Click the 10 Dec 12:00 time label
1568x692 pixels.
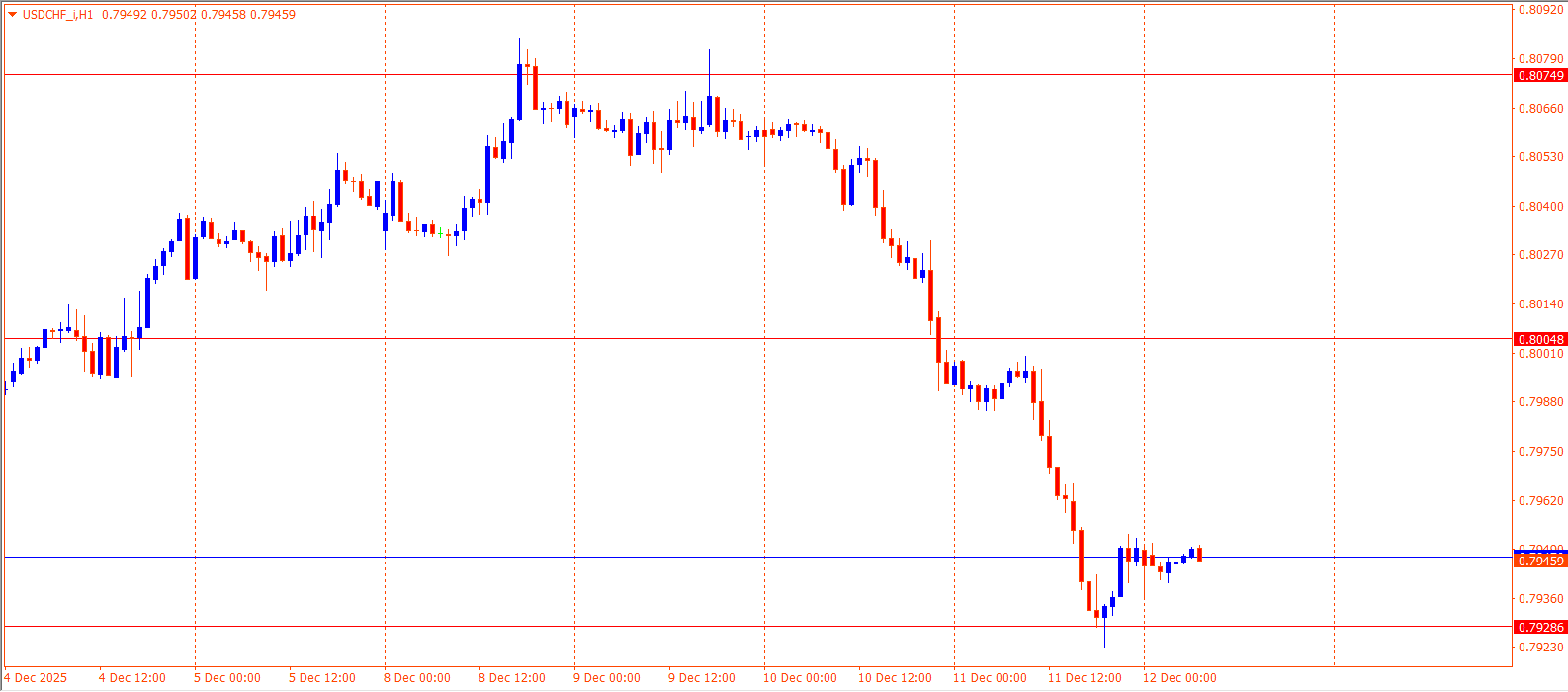click(895, 678)
